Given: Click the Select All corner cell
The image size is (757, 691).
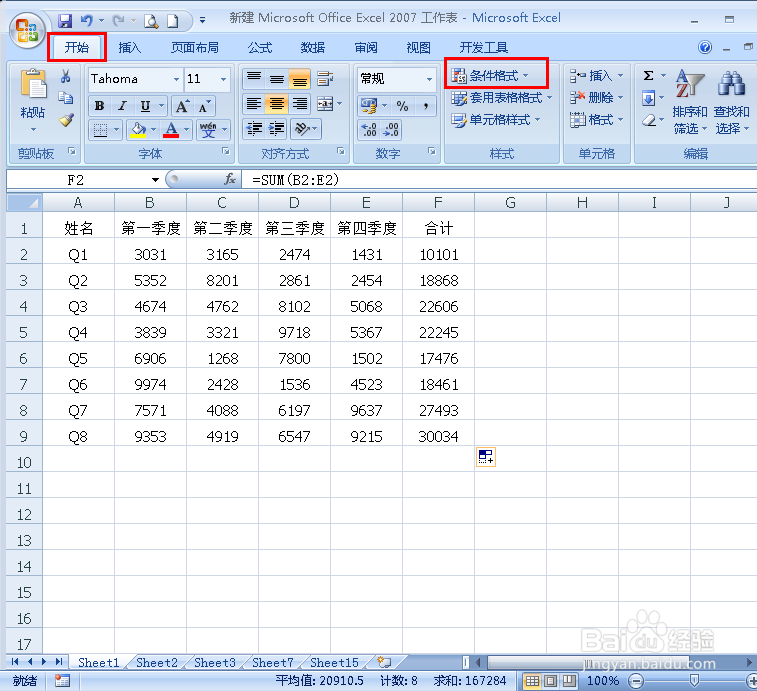Looking at the screenshot, I should coord(25,202).
